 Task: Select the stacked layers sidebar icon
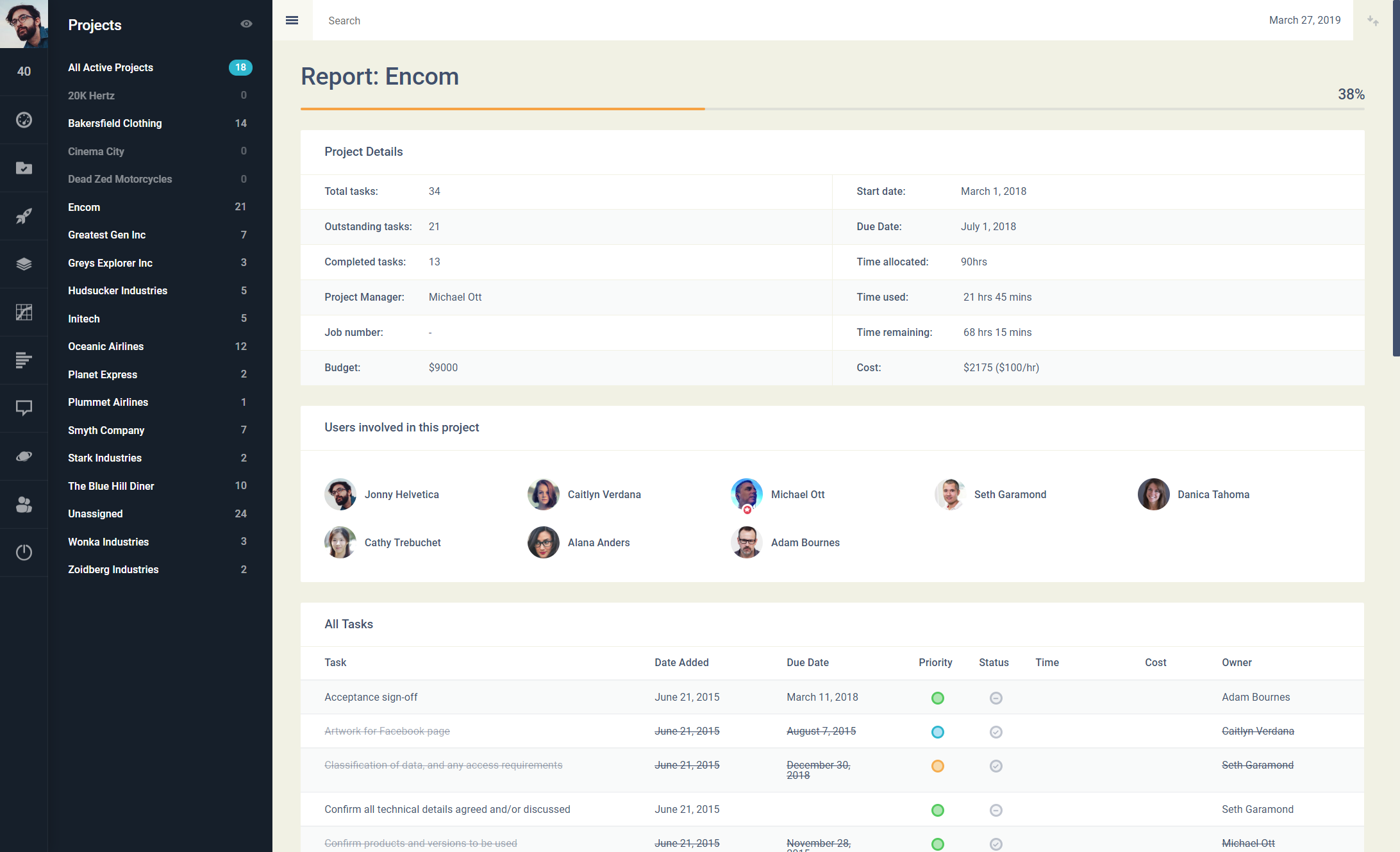pyautogui.click(x=24, y=264)
